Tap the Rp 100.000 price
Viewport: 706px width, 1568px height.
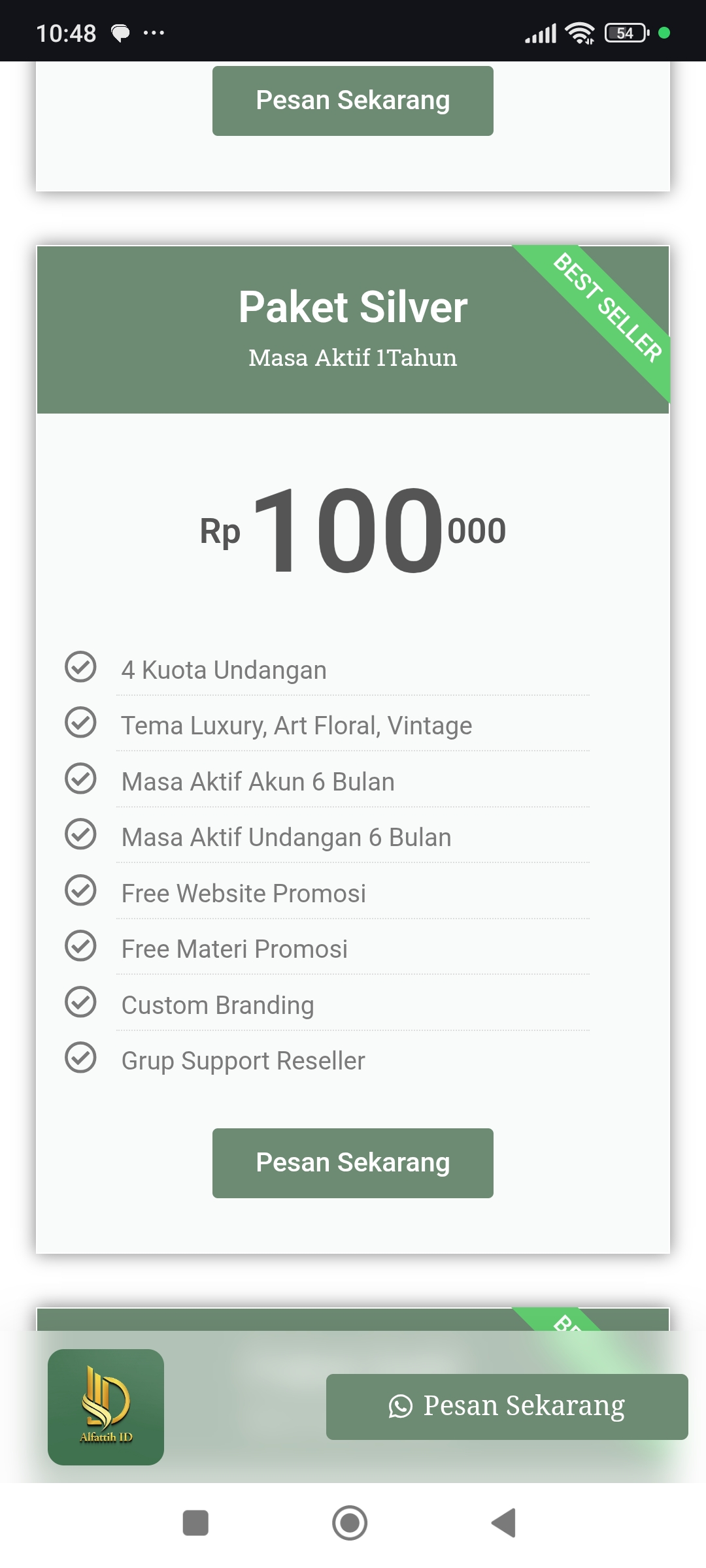pyautogui.click(x=352, y=531)
